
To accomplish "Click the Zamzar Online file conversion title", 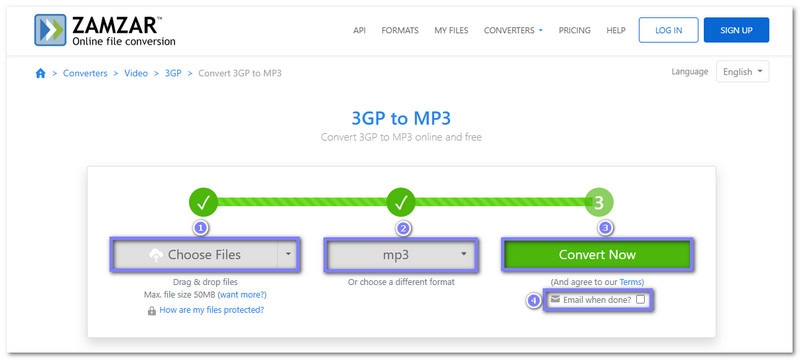I will click(123, 31).
